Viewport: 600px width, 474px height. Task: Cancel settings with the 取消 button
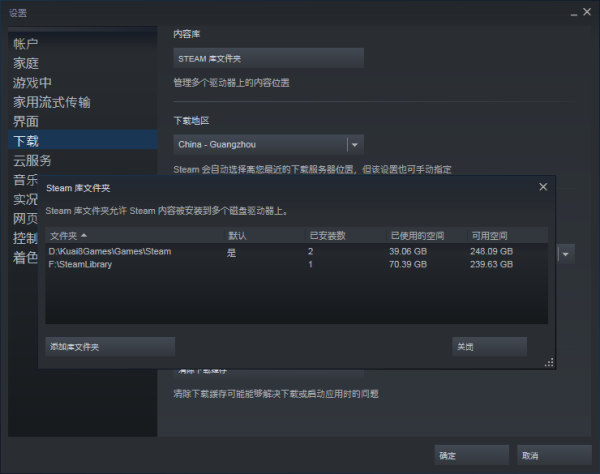coord(554,455)
